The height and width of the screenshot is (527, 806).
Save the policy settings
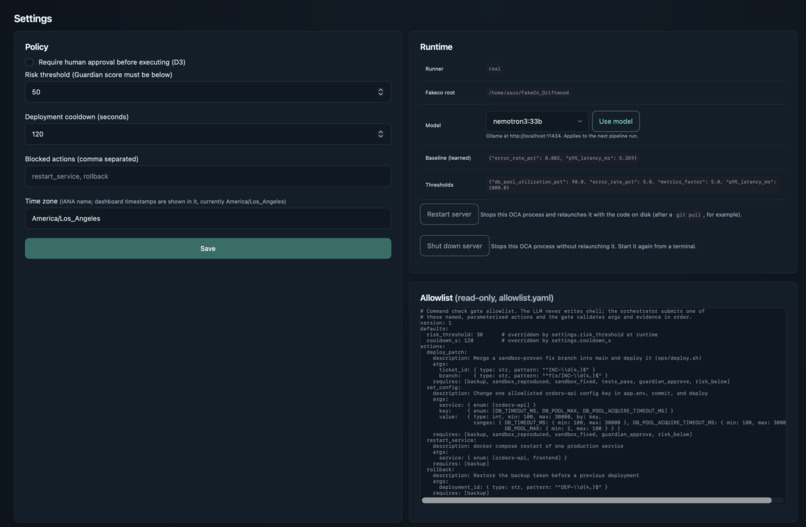pyautogui.click(x=208, y=248)
